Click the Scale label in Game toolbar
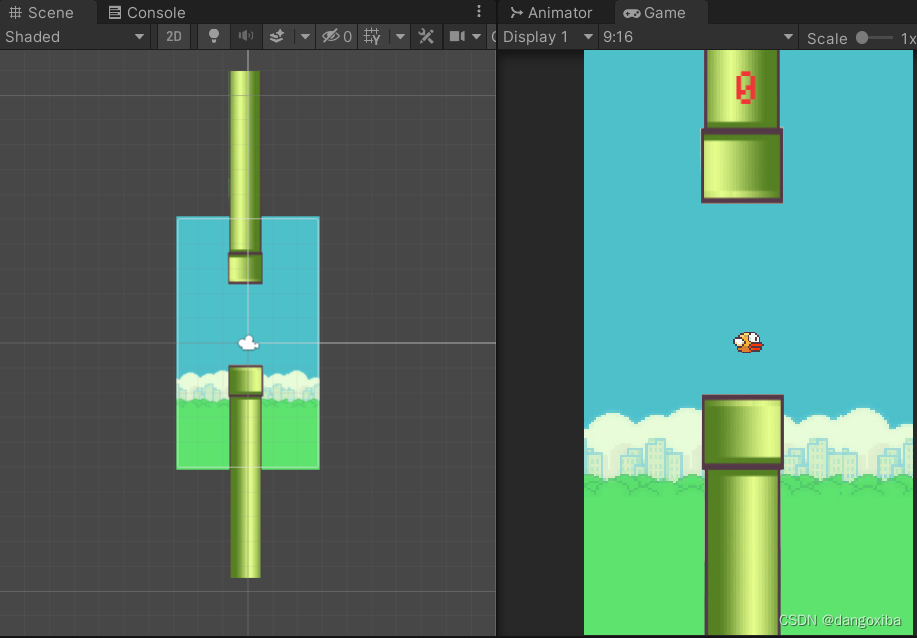The width and height of the screenshot is (917, 638). coord(827,39)
